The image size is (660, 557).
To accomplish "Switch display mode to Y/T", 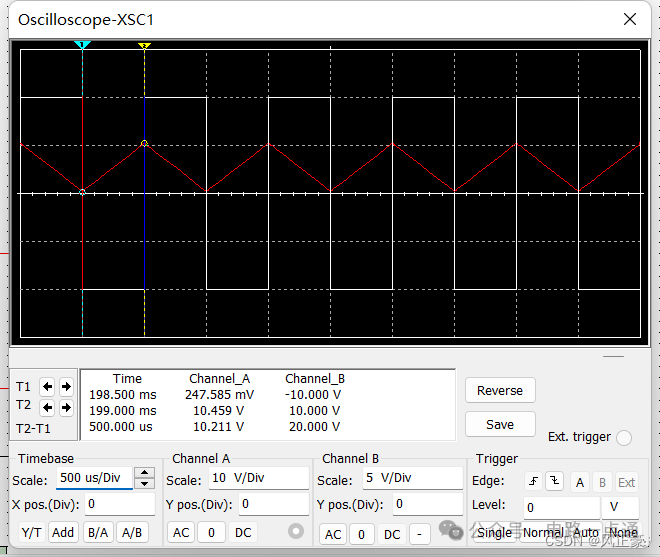I will (32, 533).
